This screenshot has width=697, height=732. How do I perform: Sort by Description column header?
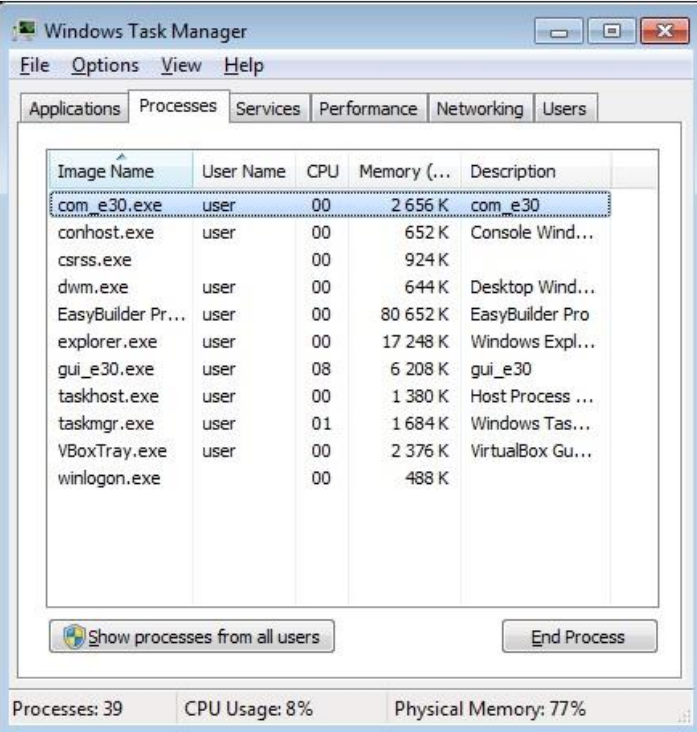(535, 171)
